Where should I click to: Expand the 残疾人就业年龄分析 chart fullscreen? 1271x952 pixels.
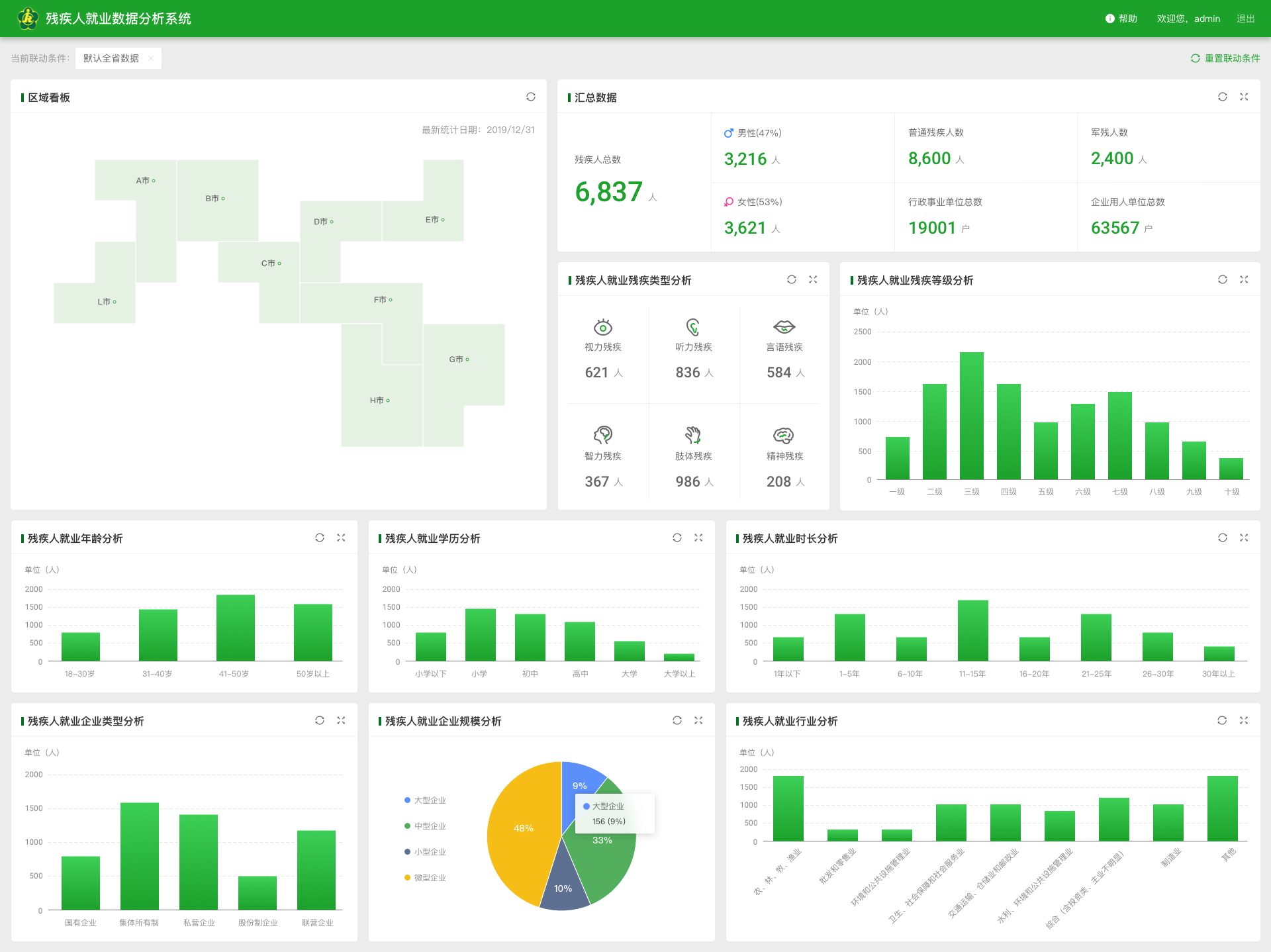coord(341,538)
